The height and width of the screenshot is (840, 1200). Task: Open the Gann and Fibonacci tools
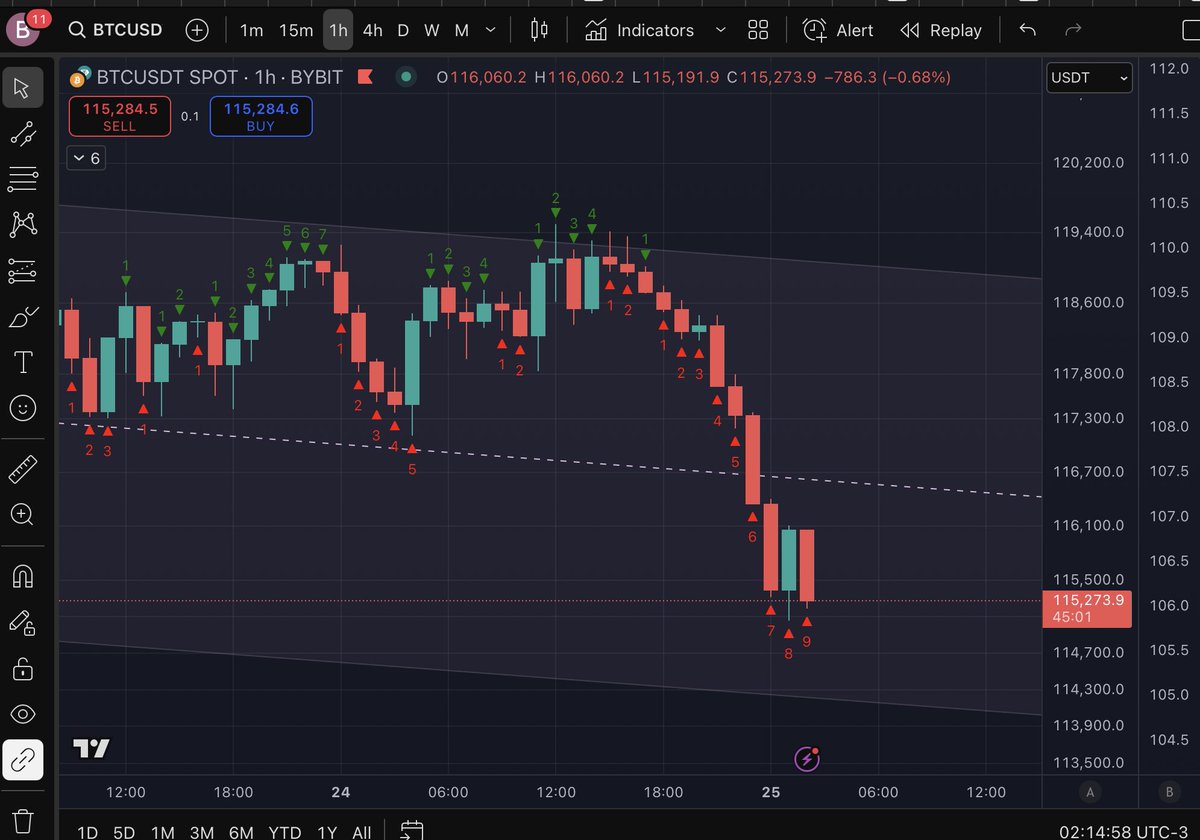coord(22,180)
